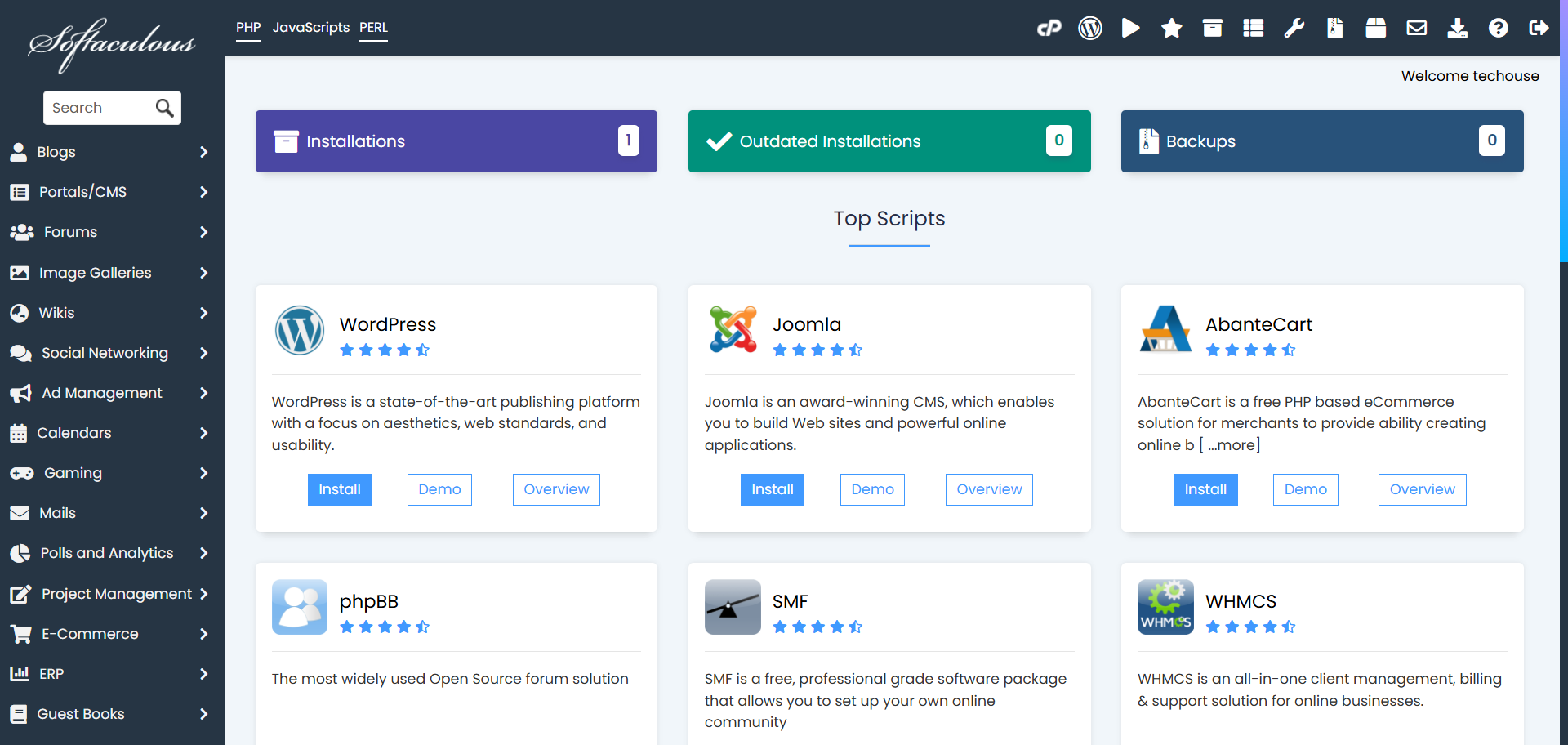Click the play icon for script demos

1131,29
